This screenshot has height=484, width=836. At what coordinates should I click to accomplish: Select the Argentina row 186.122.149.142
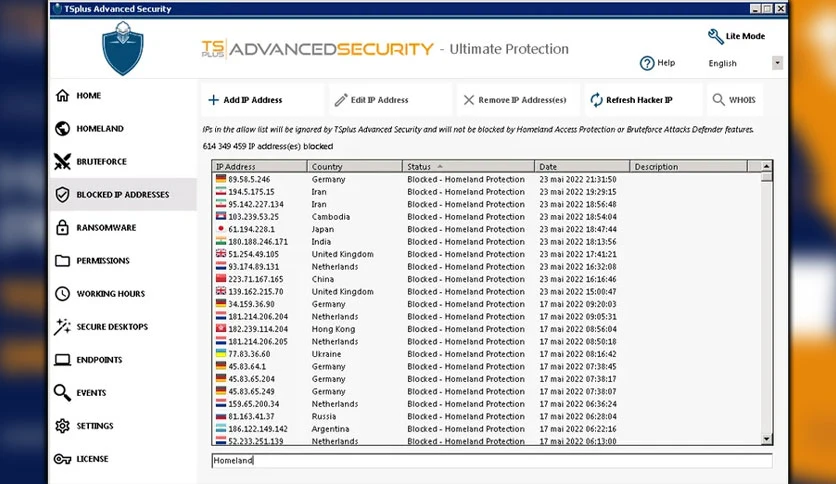(487, 429)
